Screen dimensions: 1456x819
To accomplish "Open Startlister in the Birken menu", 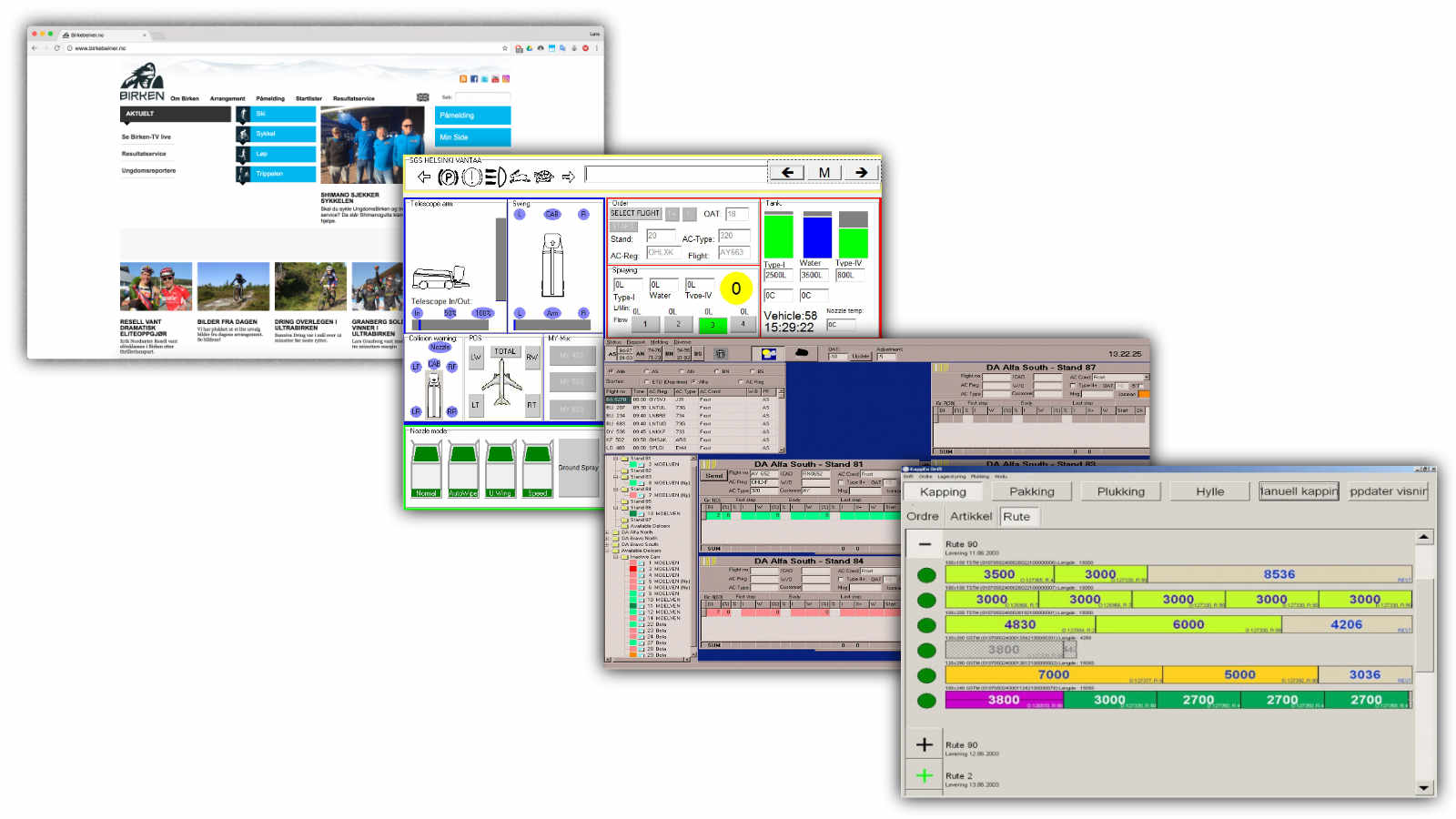I will click(x=308, y=98).
